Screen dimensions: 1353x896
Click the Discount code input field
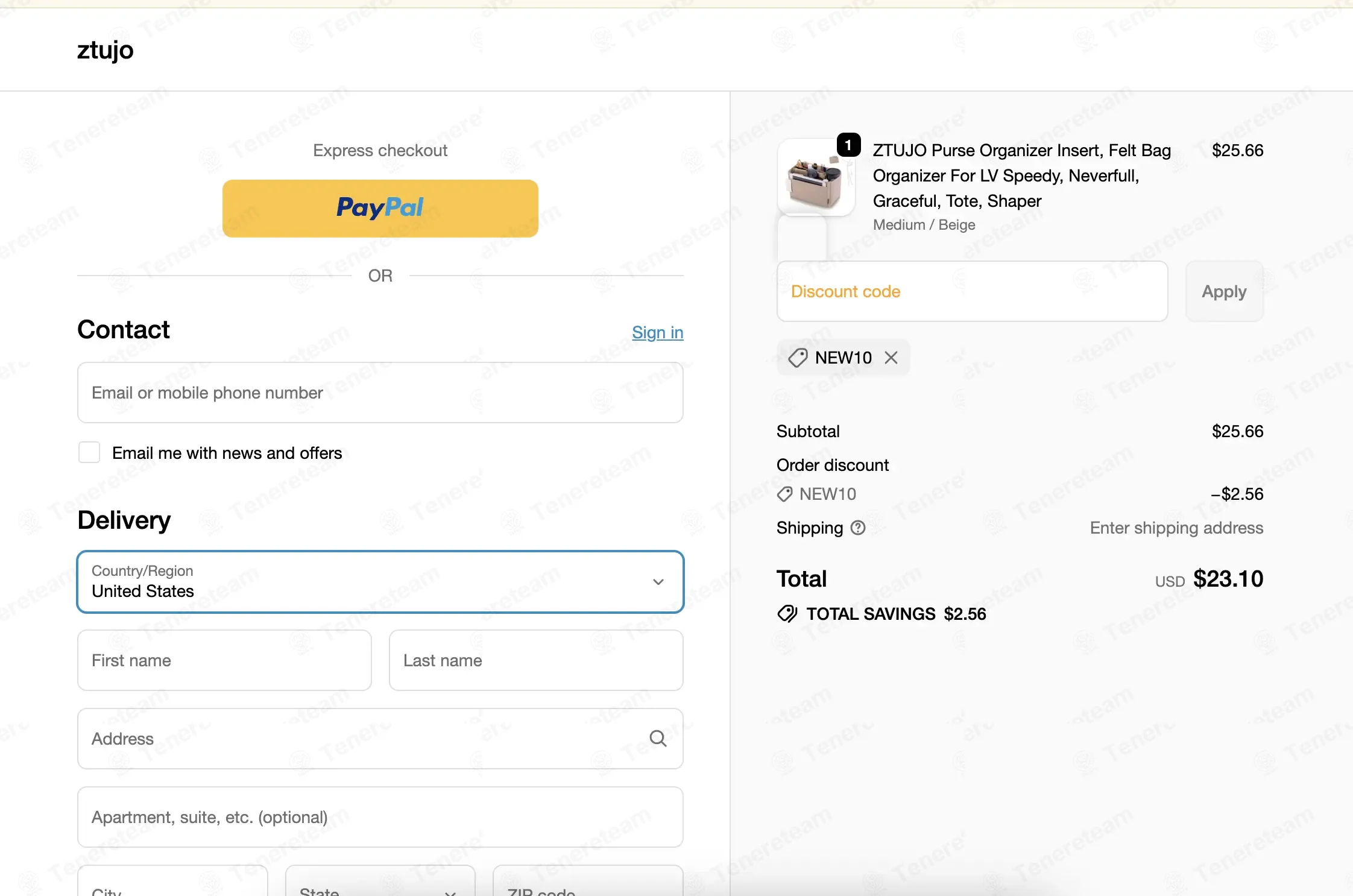tap(973, 291)
